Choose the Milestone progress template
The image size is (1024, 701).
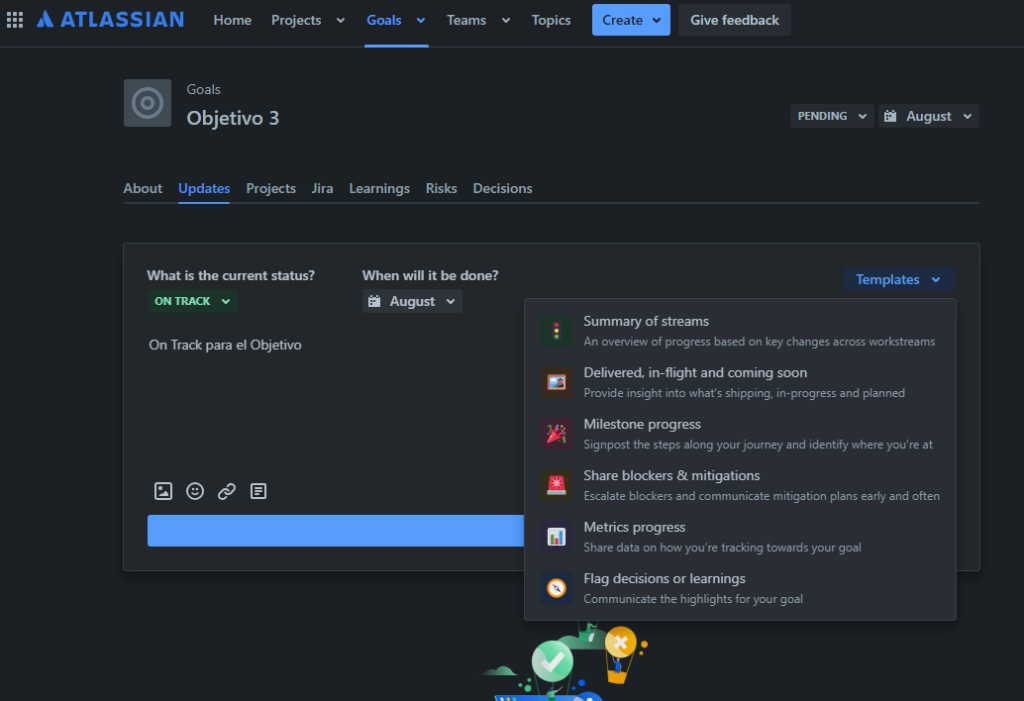(x=642, y=425)
